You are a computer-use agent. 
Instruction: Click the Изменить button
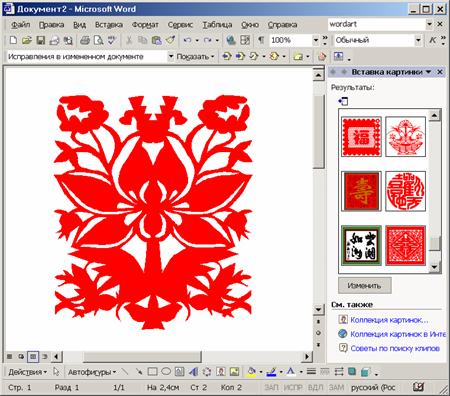coord(365,285)
